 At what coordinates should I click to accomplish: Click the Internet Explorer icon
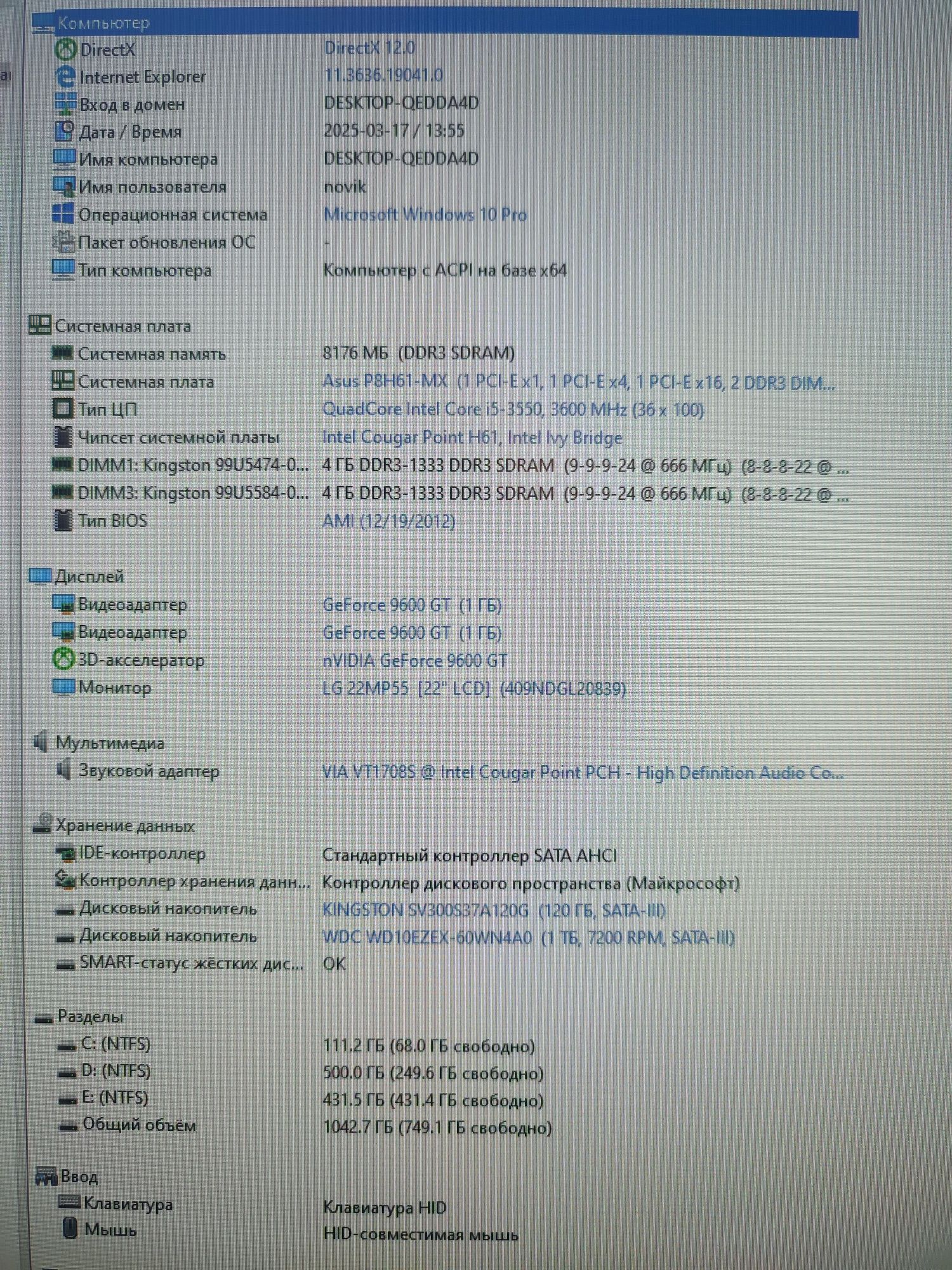(x=65, y=77)
